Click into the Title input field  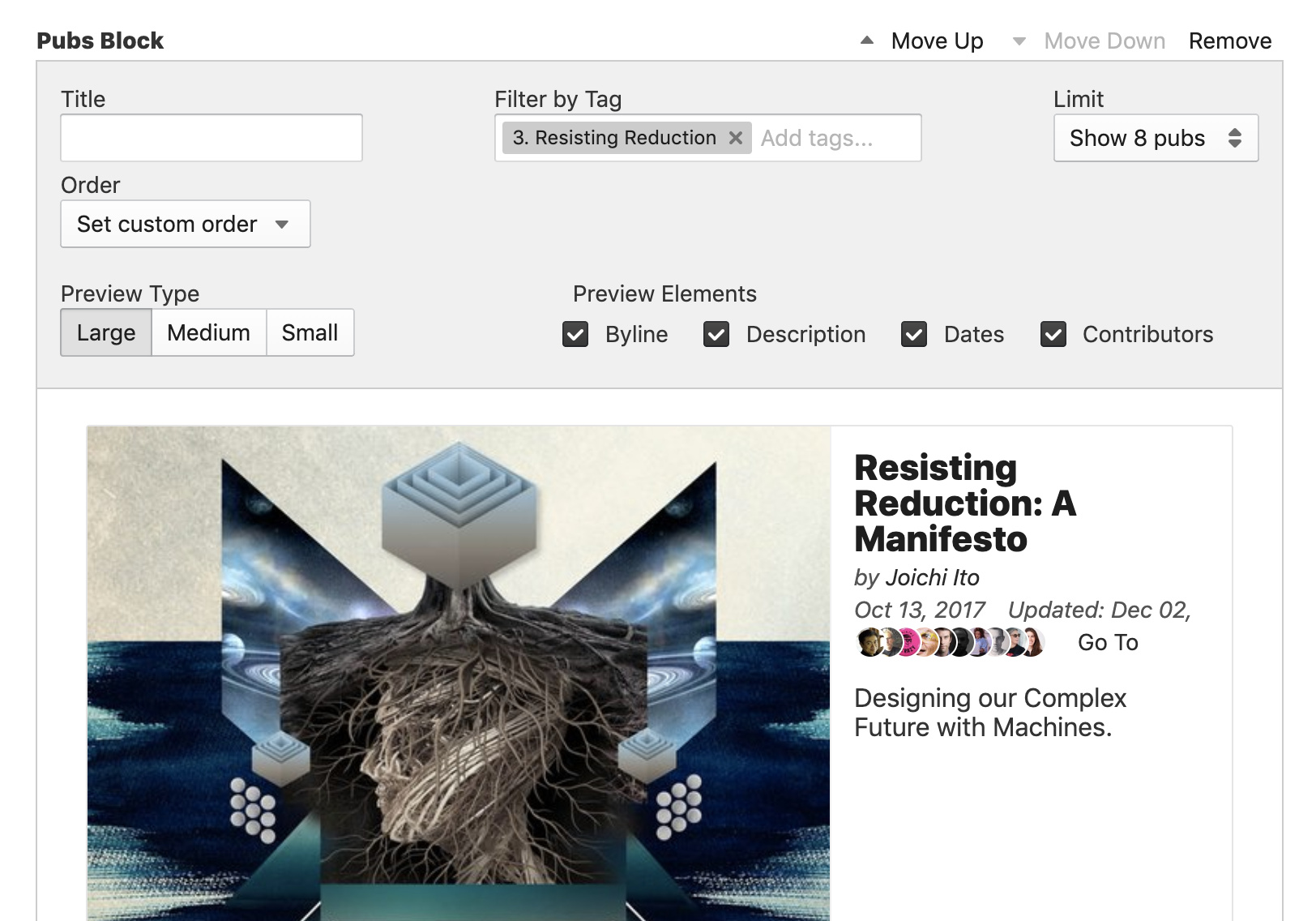(x=211, y=138)
